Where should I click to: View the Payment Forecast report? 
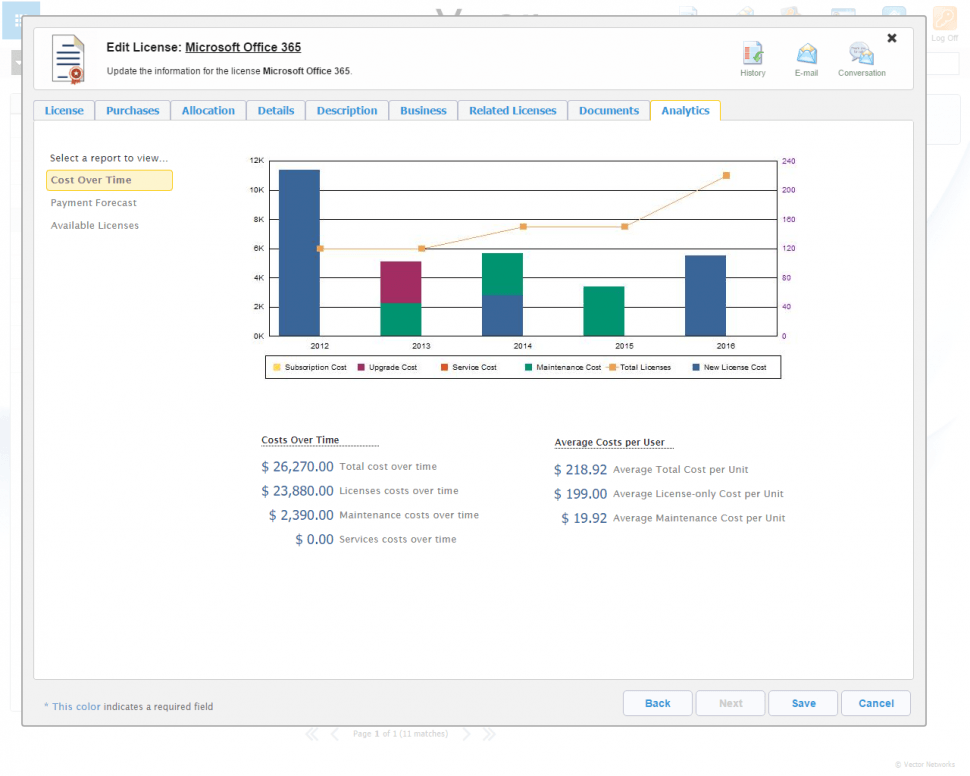[93, 203]
